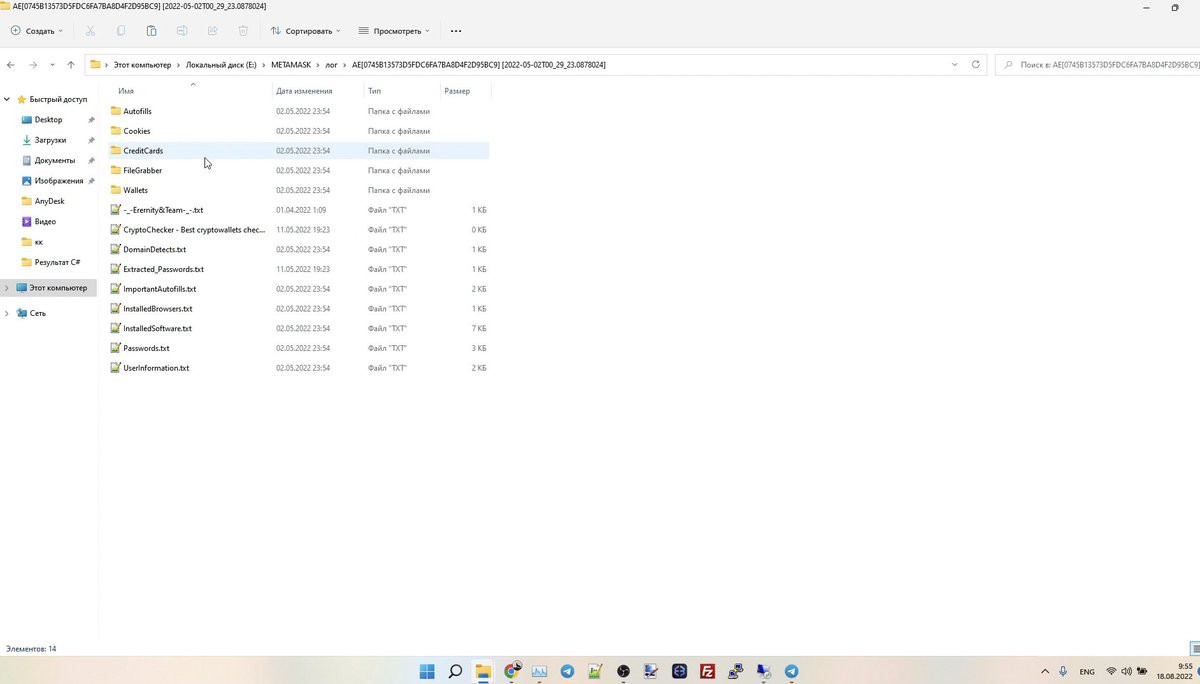1200x684 pixels.
Task: Open recent locations dropdown chevron
Action: [52, 65]
